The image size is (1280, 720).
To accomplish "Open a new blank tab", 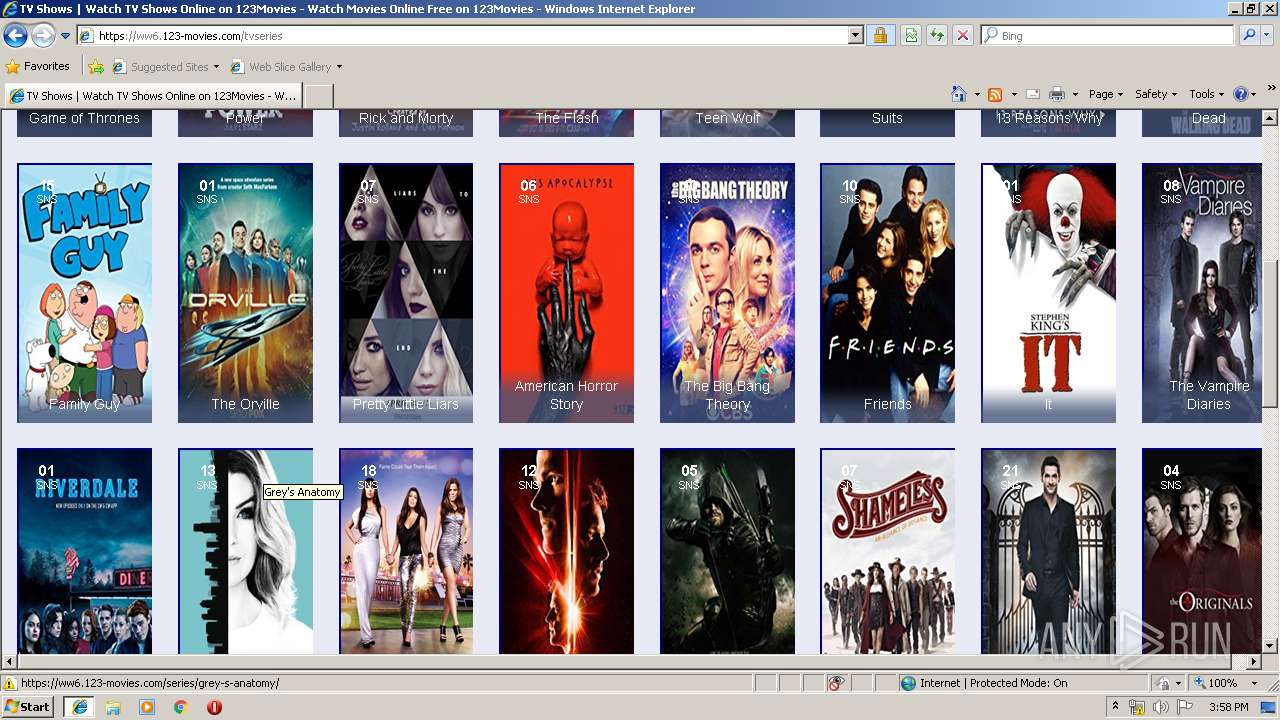I will (318, 96).
